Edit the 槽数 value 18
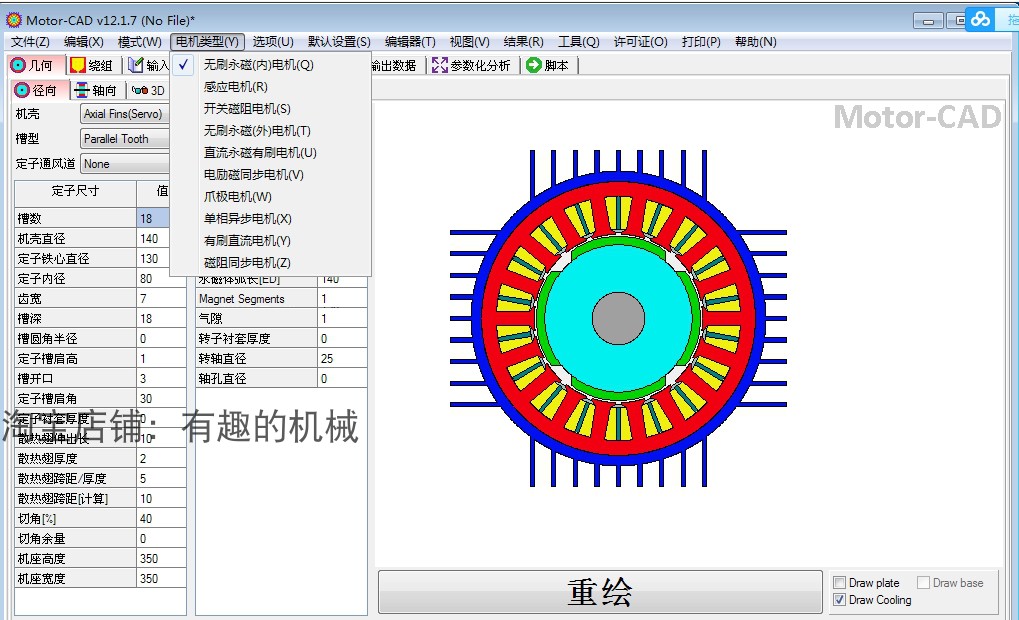The image size is (1019, 620). coord(153,218)
